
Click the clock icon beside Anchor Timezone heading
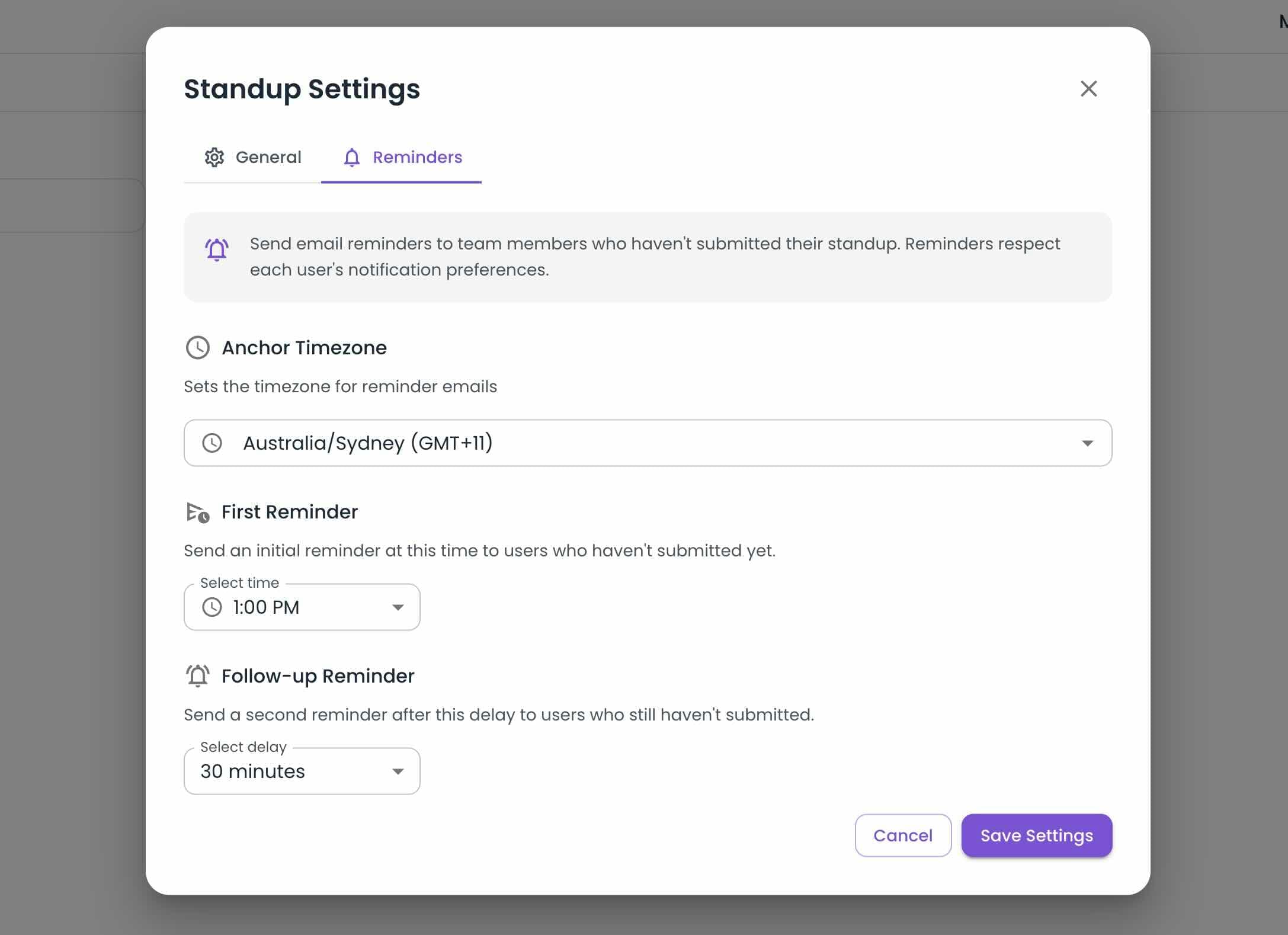[197, 348]
